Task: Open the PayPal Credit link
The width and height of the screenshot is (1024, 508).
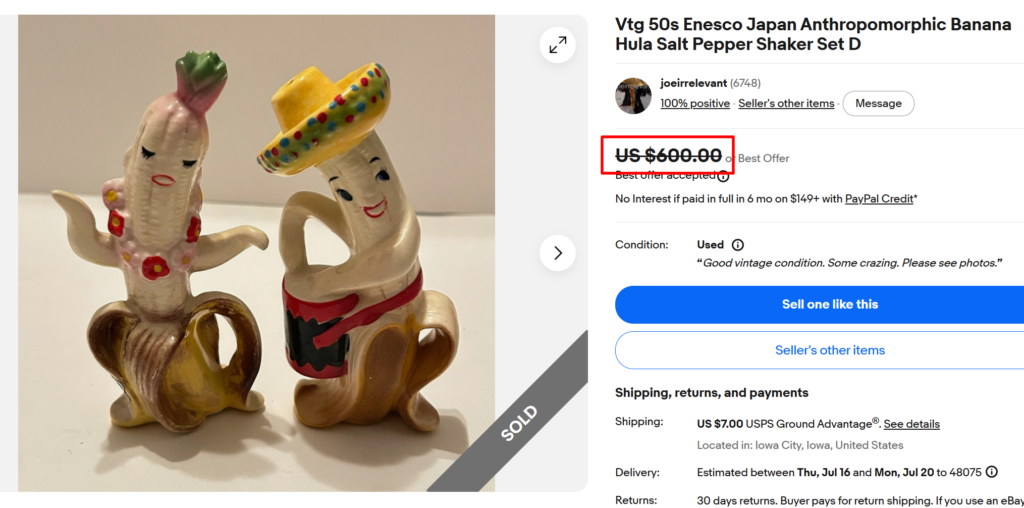Action: coord(879,198)
